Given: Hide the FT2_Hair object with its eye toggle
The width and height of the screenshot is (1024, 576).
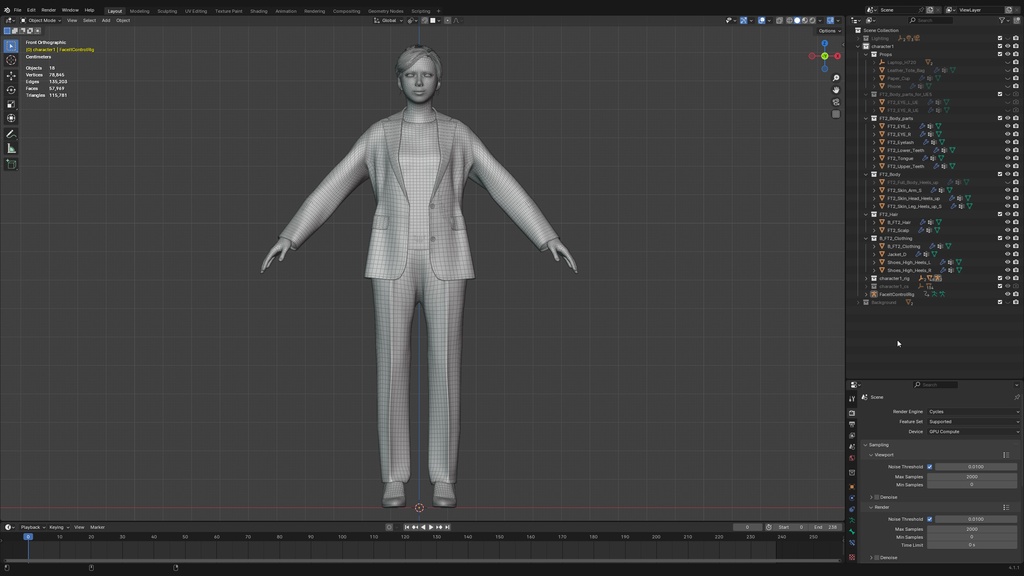Looking at the screenshot, I should [x=1008, y=214].
